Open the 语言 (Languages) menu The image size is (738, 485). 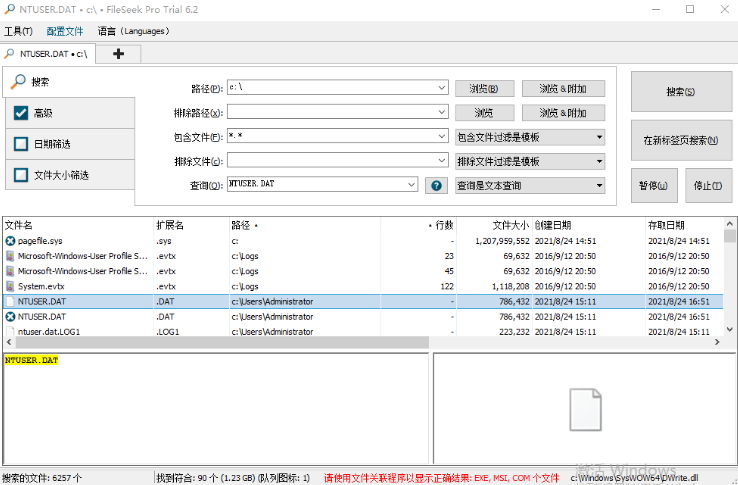coord(133,31)
